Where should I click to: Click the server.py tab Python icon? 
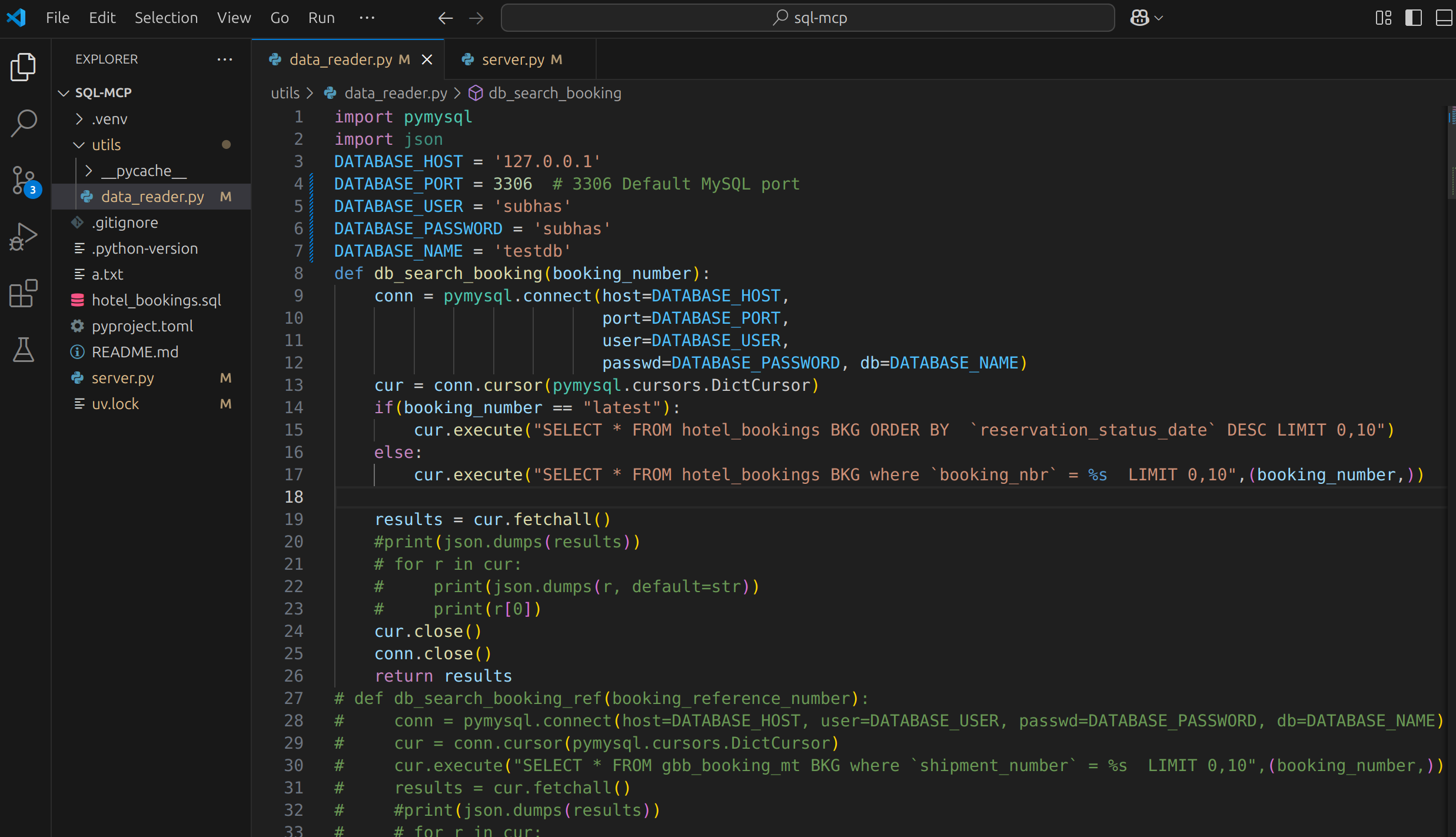click(x=468, y=59)
